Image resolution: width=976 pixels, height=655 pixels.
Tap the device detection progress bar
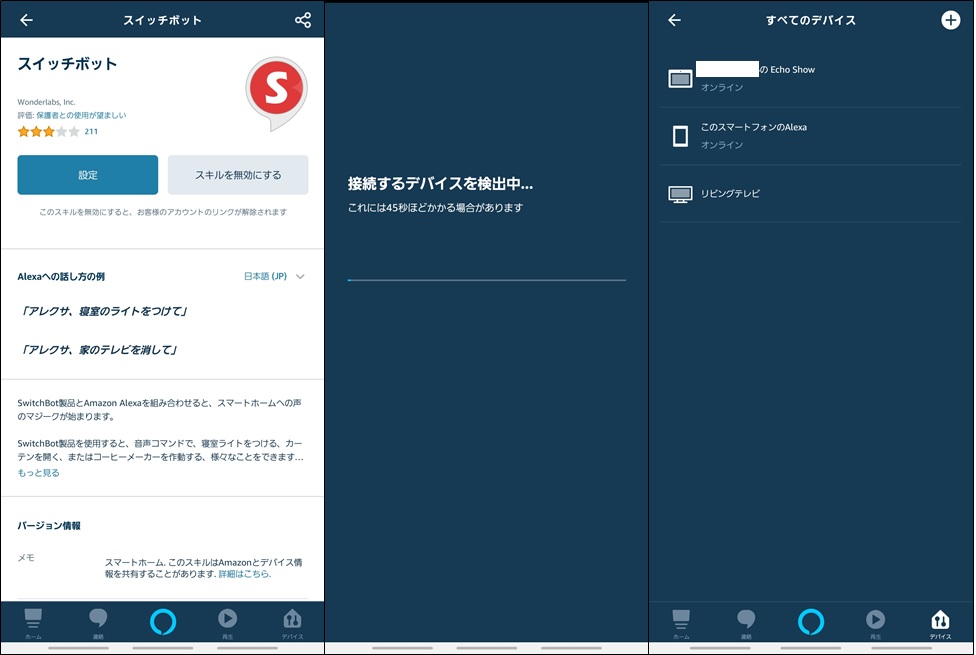(x=487, y=280)
